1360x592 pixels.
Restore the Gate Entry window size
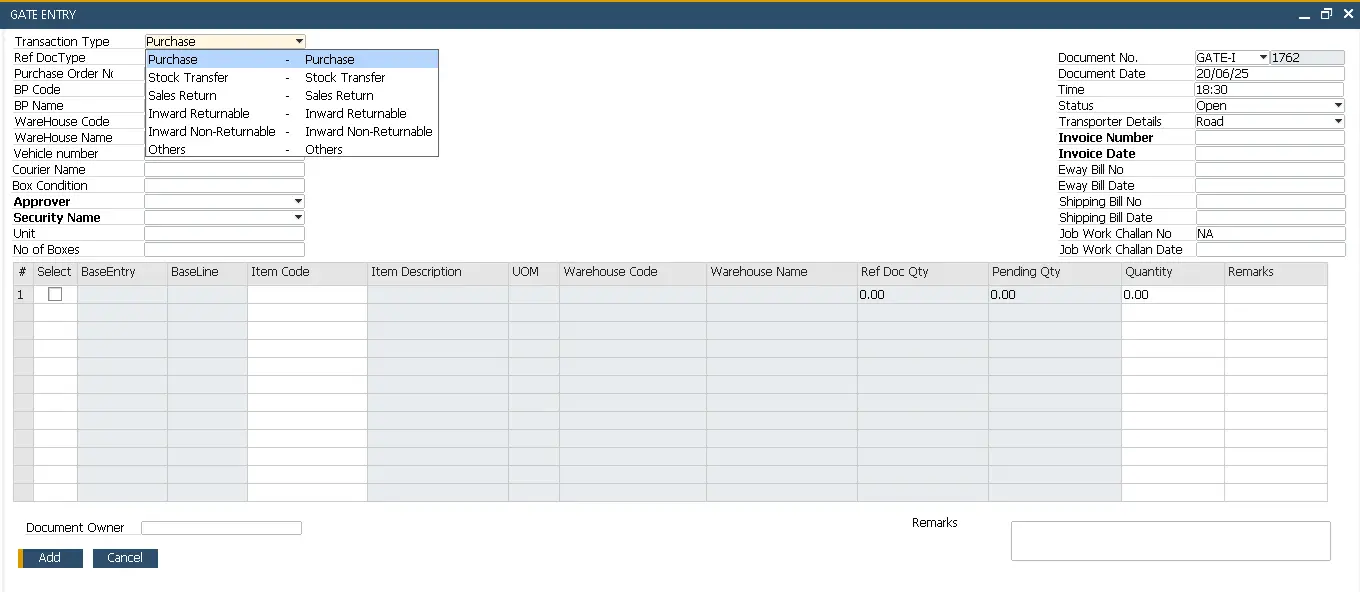pos(1326,14)
